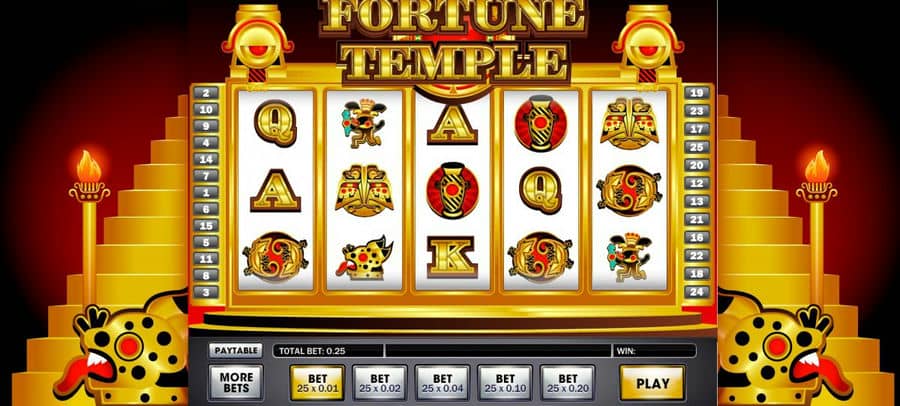Click the red vase symbol in the middle reel
The width and height of the screenshot is (900, 406).
pos(452,191)
